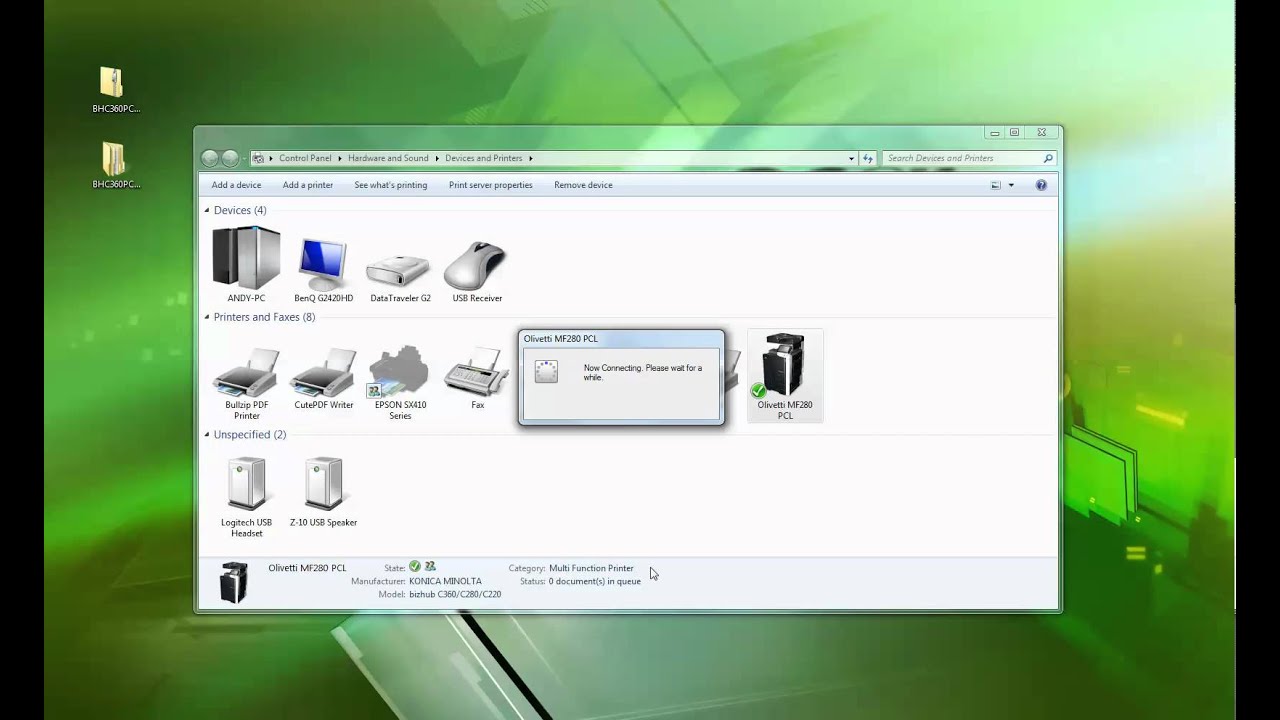Open Help with the question mark icon
Screen dimensions: 1280x720
(x=1041, y=185)
